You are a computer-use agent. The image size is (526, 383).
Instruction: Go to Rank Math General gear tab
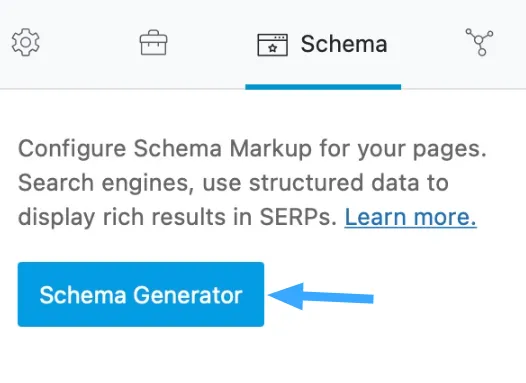(25, 43)
